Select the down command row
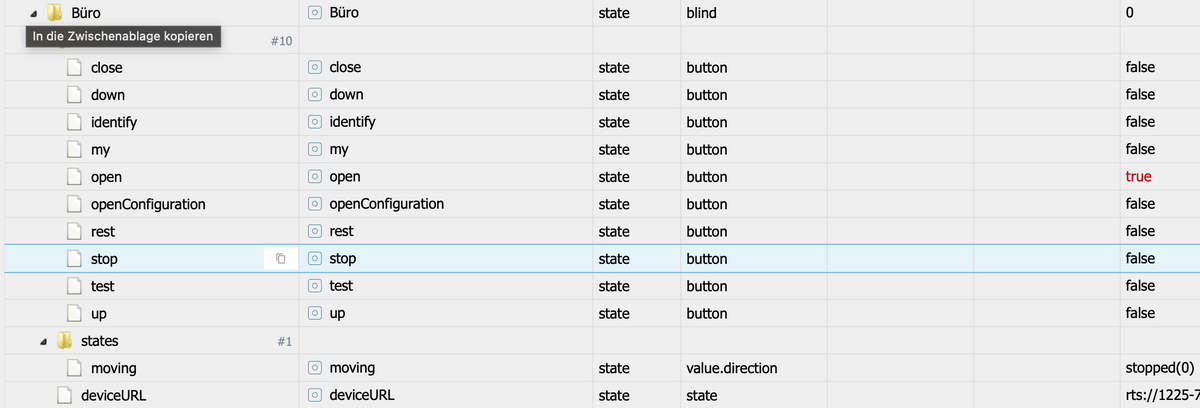Image resolution: width=1200 pixels, height=408 pixels. pos(107,95)
